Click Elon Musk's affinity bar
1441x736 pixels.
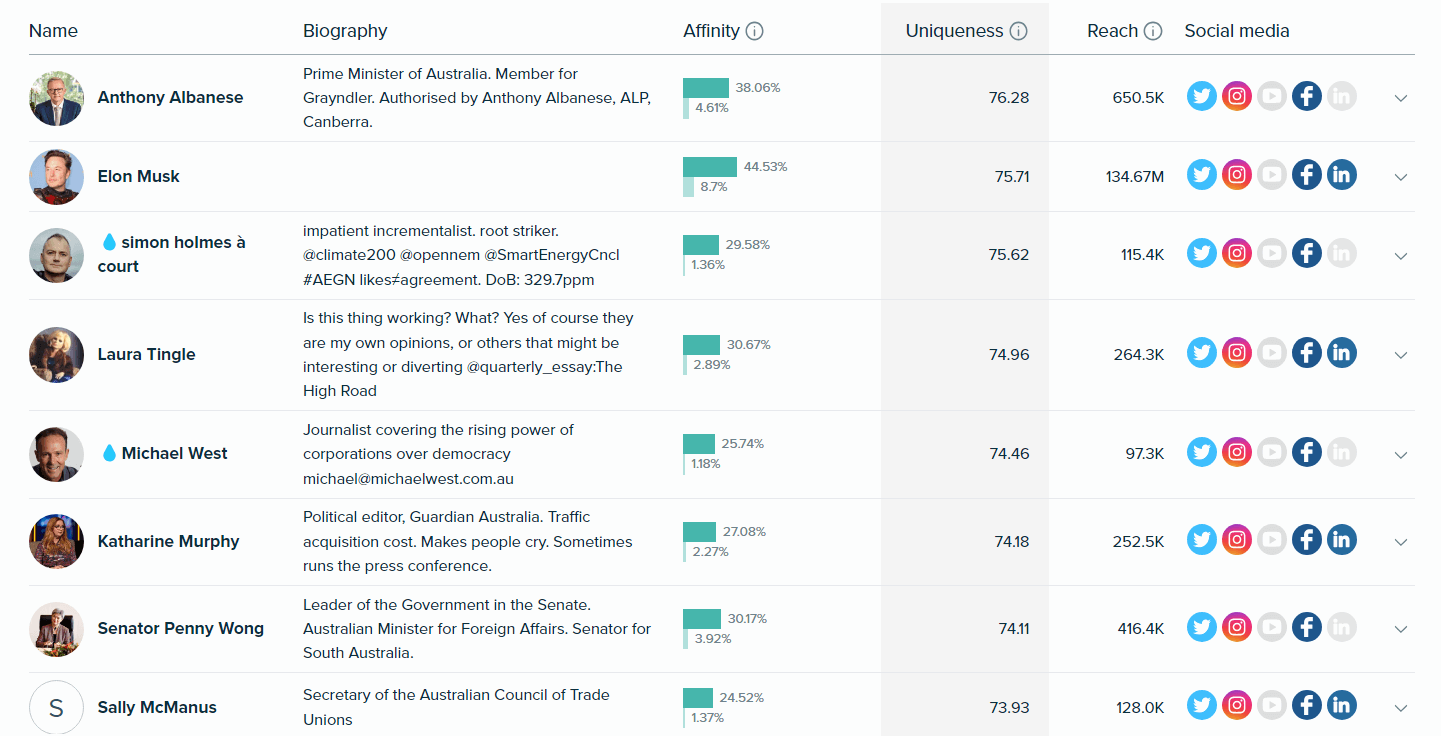click(x=709, y=167)
